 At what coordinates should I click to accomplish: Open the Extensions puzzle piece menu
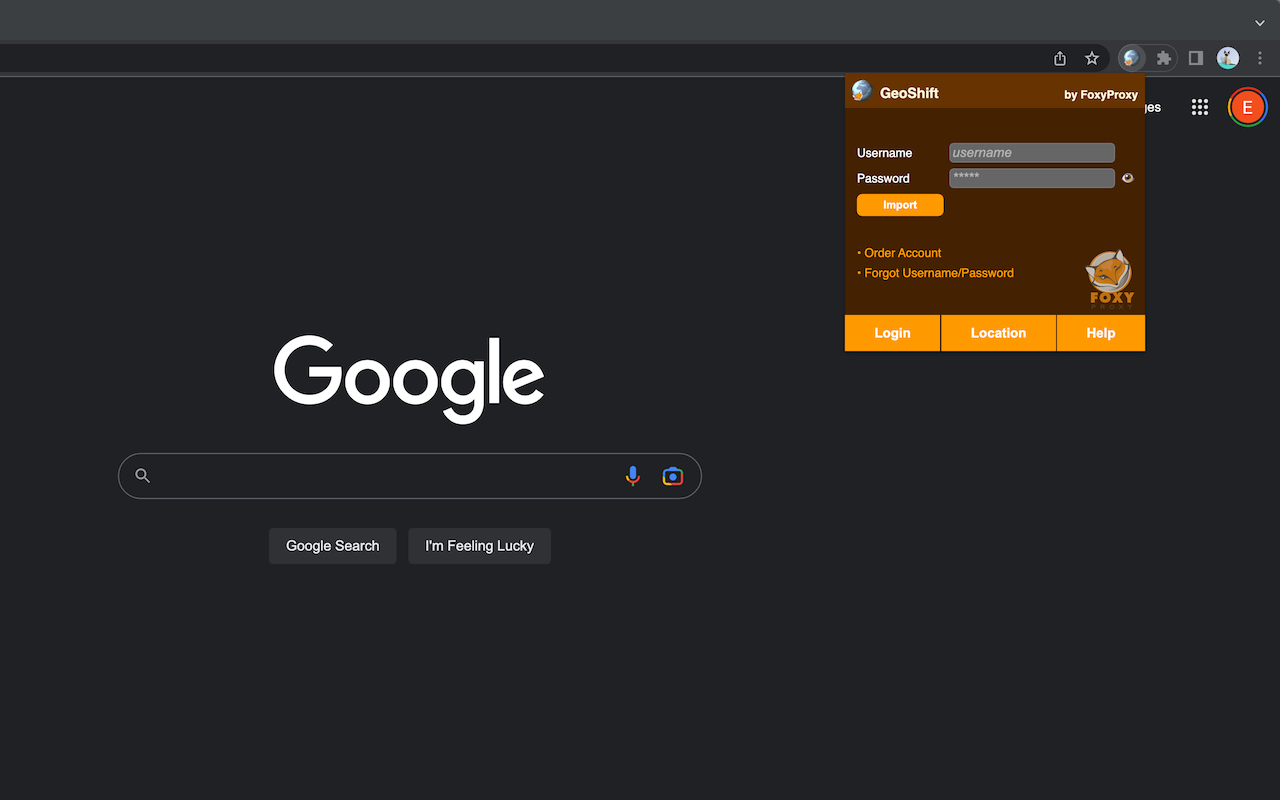1163,58
